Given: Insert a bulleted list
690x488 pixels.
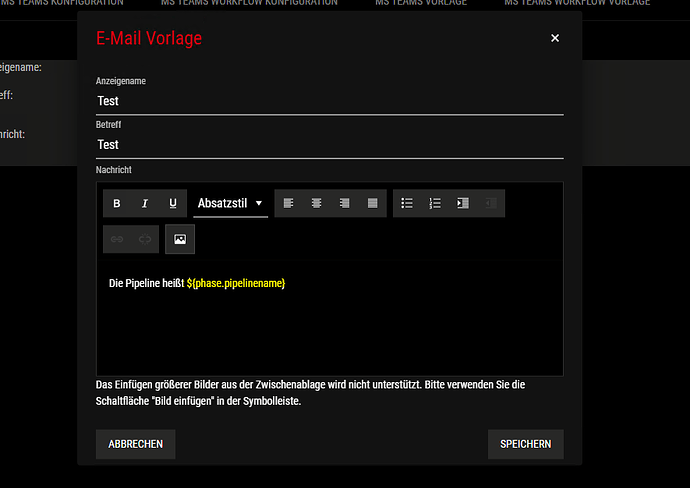Looking at the screenshot, I should tap(407, 203).
